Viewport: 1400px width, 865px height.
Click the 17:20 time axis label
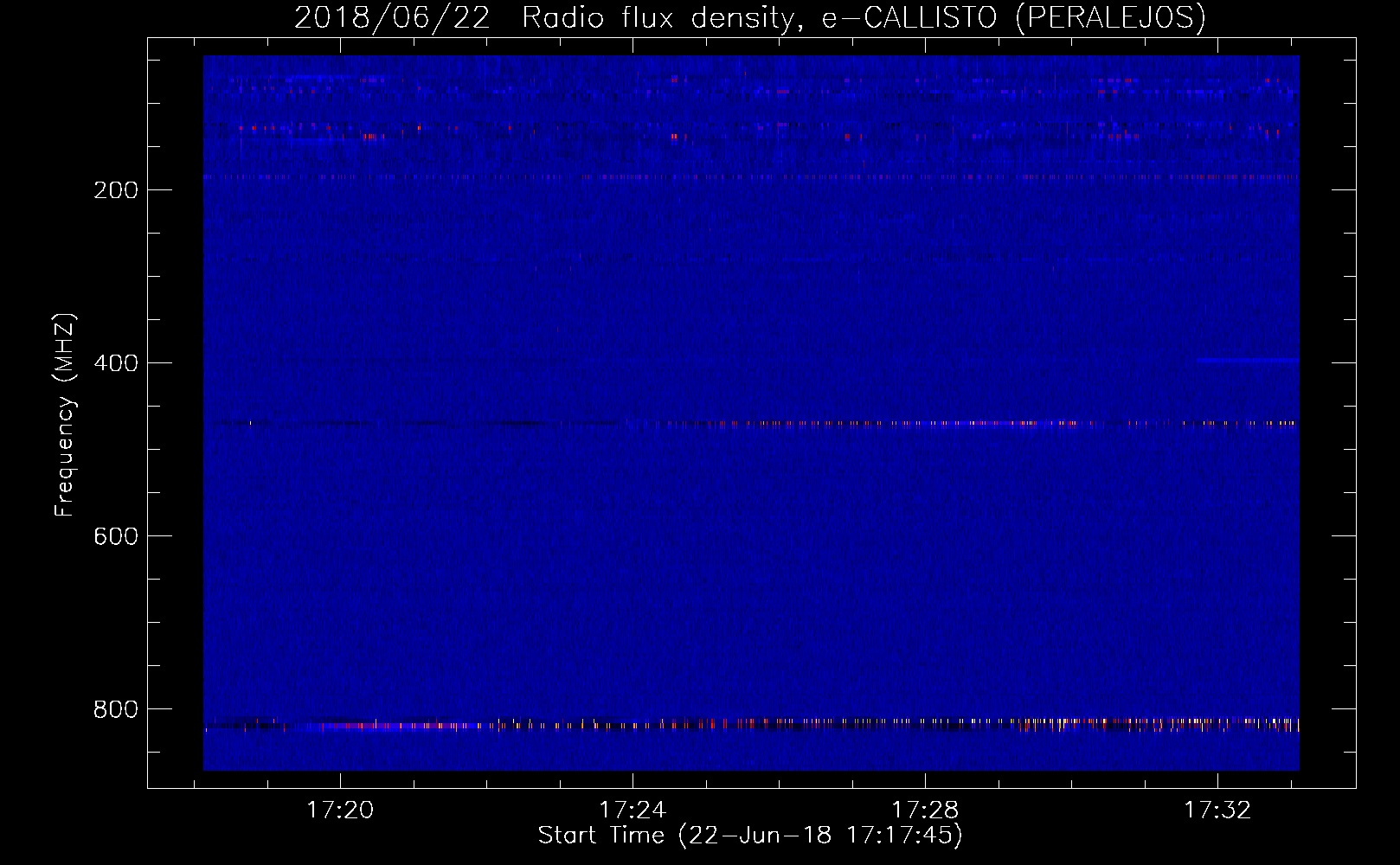(x=340, y=810)
